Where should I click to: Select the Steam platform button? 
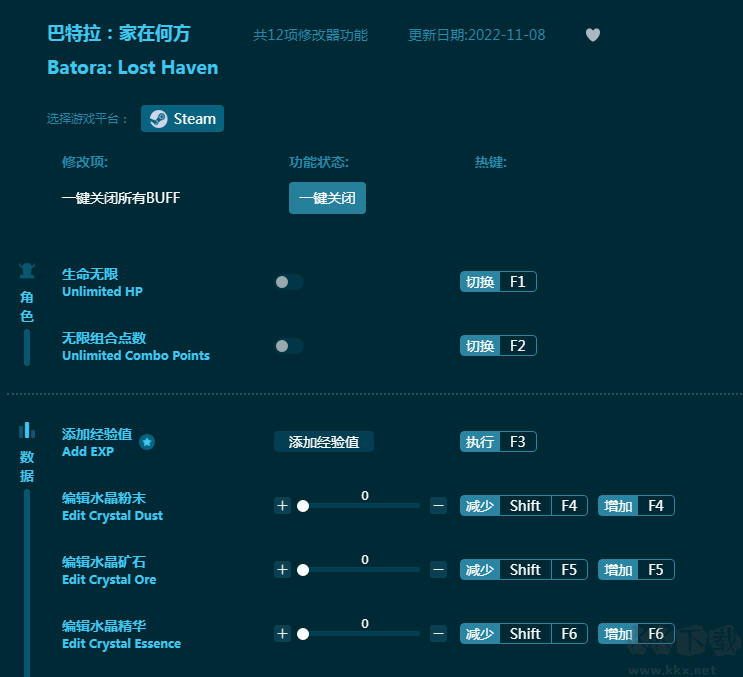pyautogui.click(x=182, y=118)
